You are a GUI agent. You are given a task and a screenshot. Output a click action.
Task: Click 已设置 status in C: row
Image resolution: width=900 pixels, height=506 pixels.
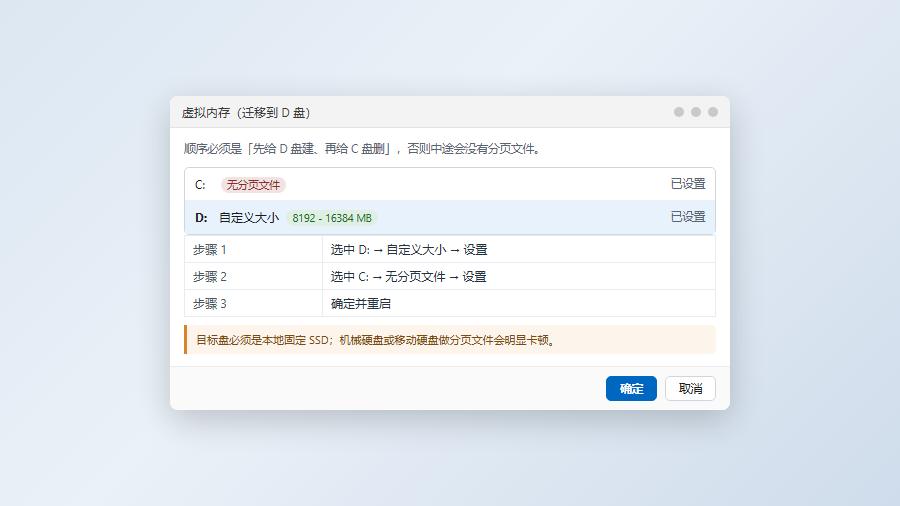point(688,184)
